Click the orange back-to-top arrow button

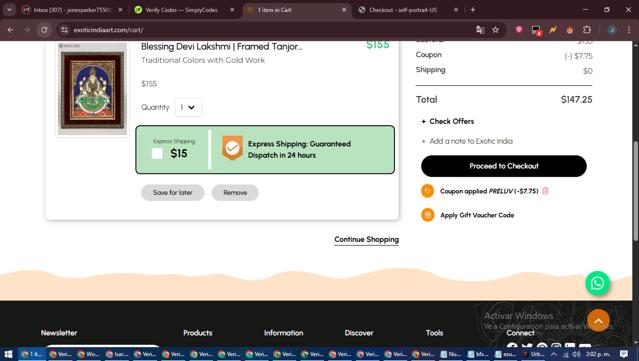point(598,321)
